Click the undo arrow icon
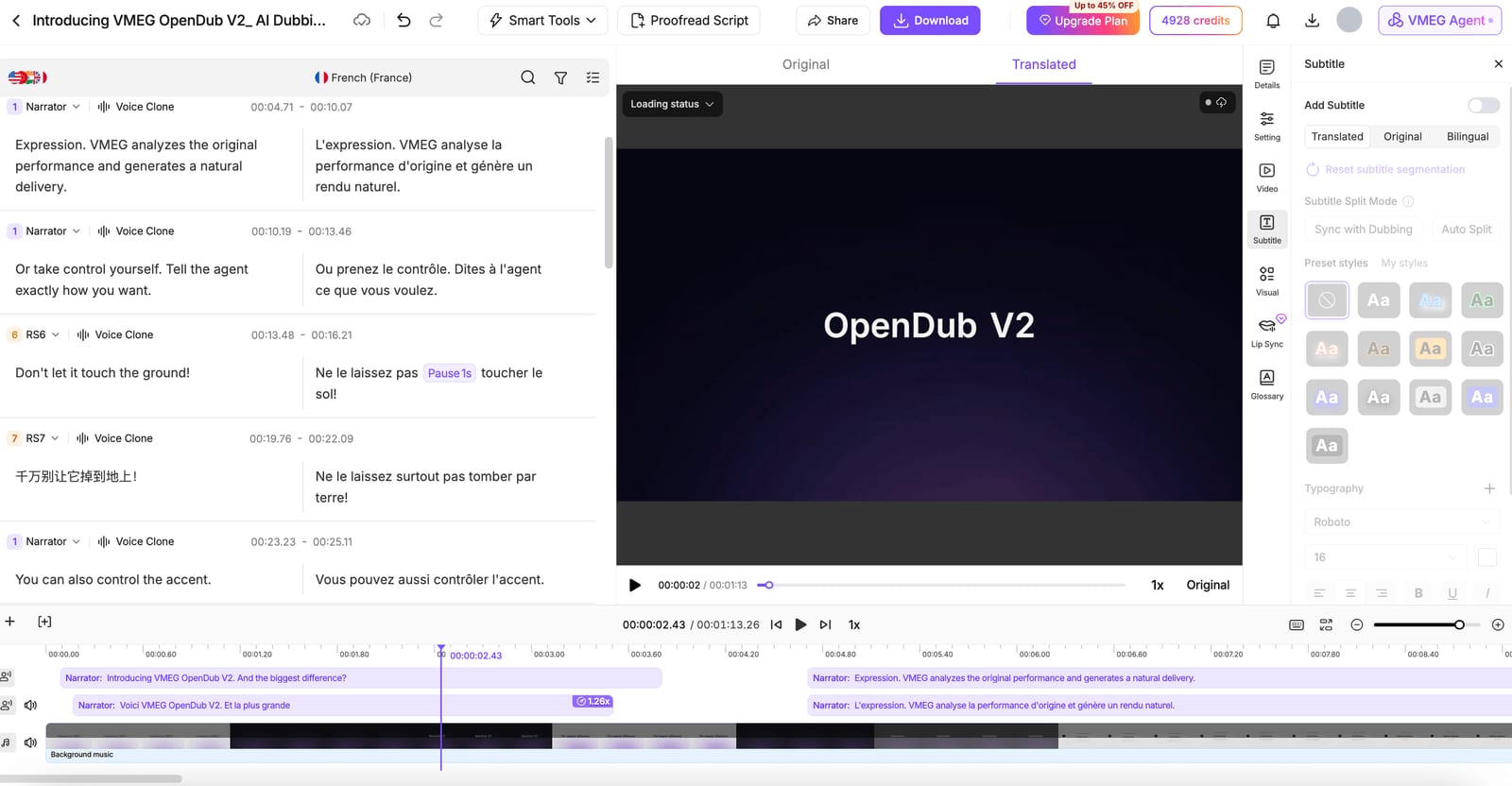 (404, 20)
